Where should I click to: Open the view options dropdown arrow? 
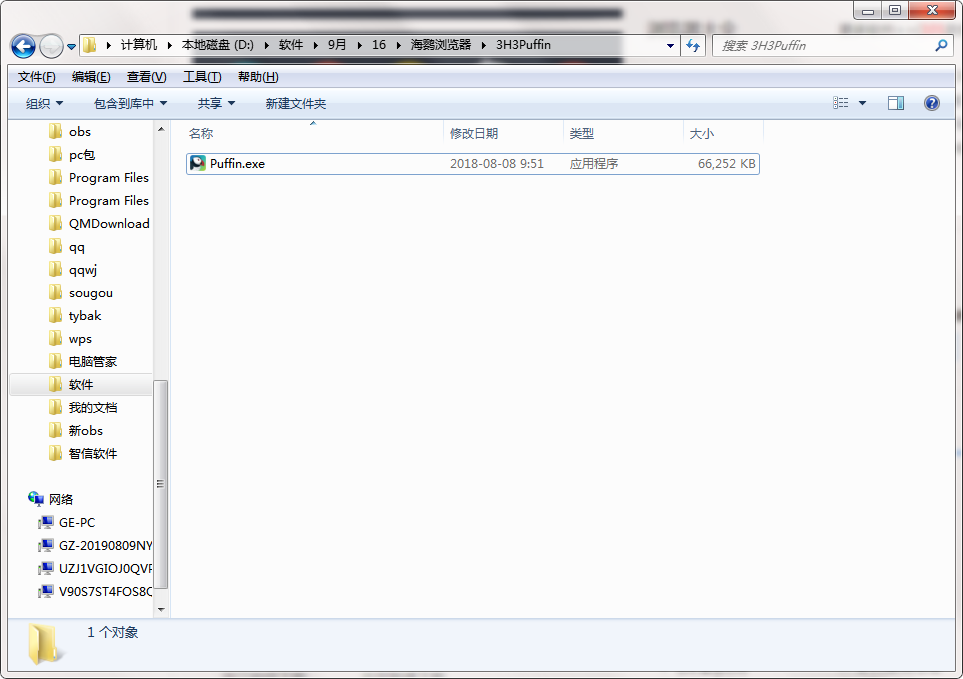[x=862, y=103]
